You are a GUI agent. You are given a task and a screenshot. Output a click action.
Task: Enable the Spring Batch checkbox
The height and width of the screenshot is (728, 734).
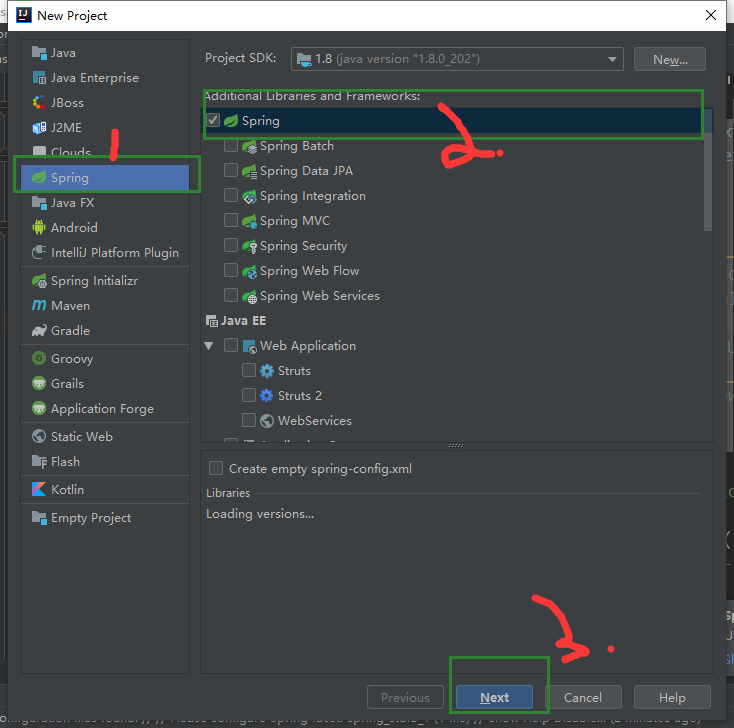coord(231,146)
